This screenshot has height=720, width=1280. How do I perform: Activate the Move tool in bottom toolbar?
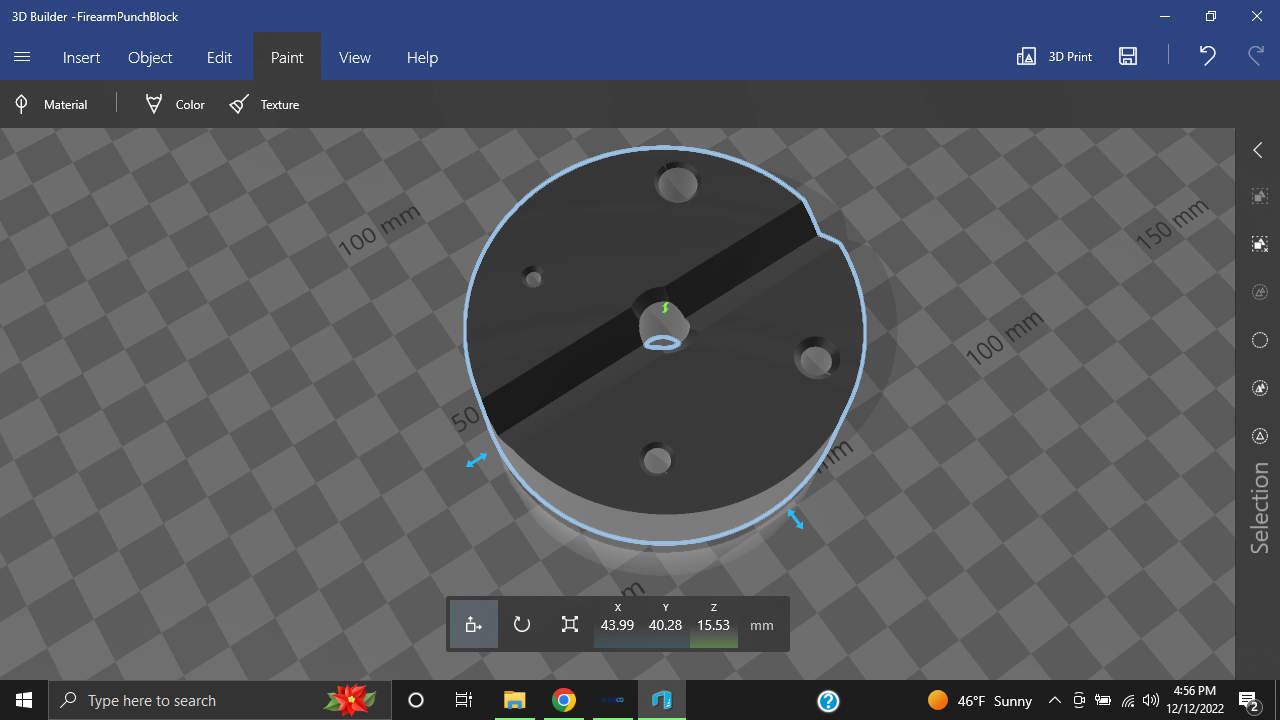[x=474, y=624]
